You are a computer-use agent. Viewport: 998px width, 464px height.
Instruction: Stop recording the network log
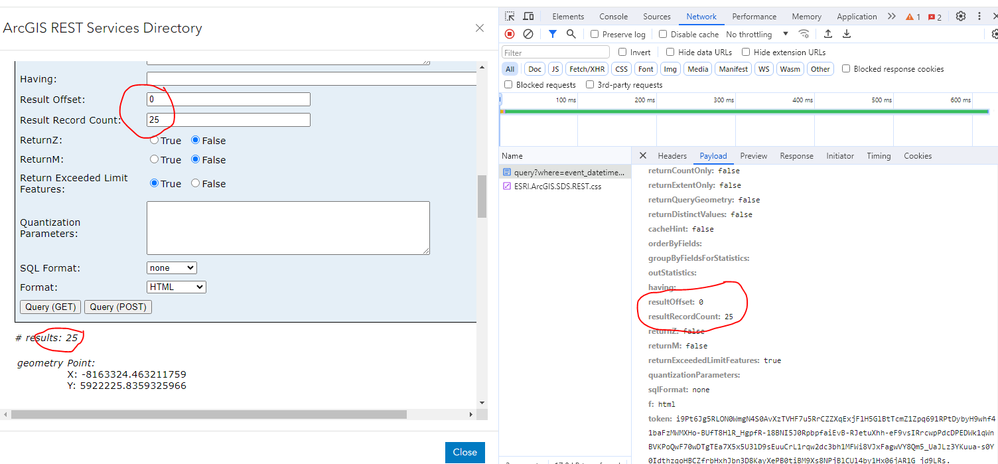point(509,34)
